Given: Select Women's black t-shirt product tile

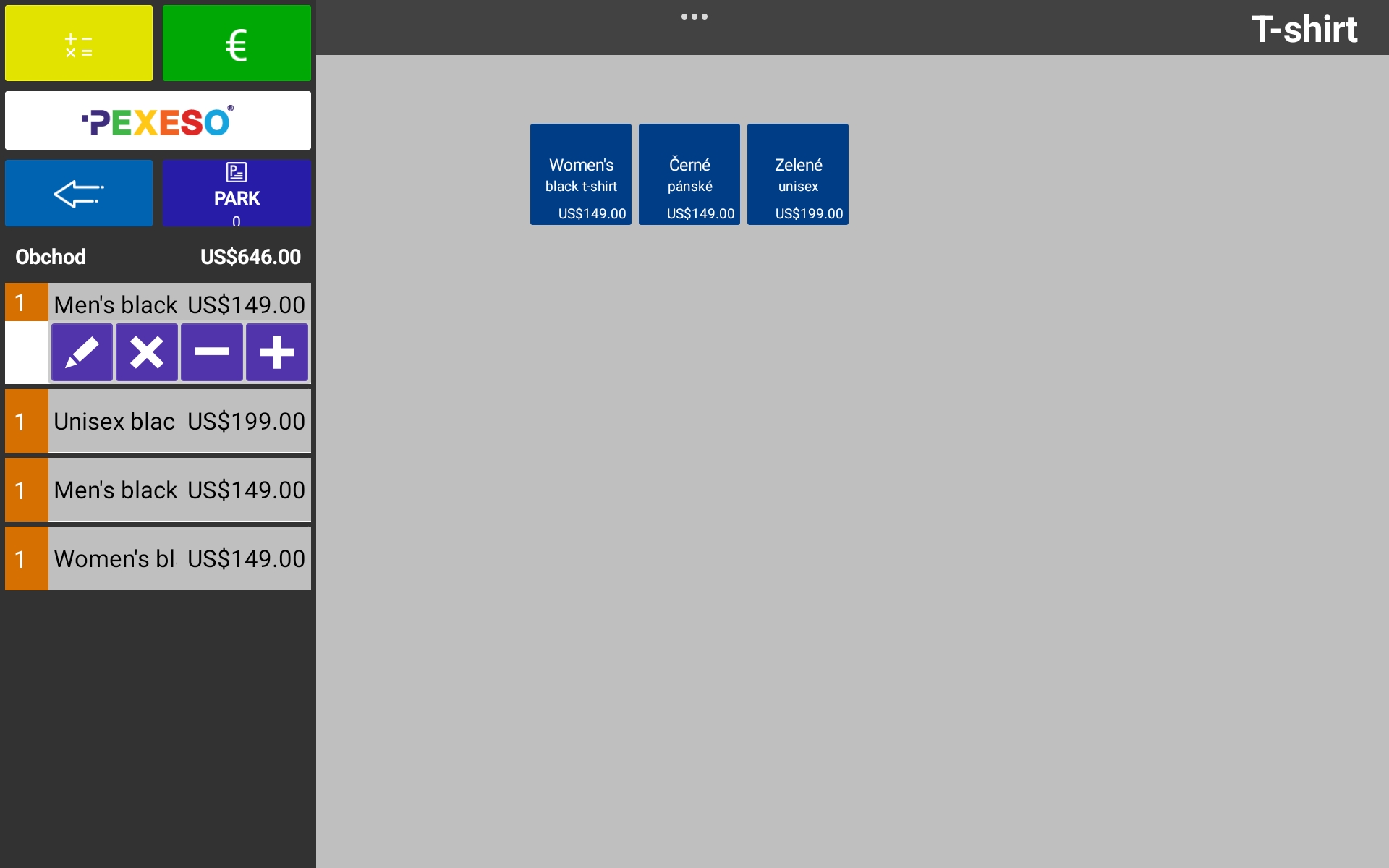Looking at the screenshot, I should click(580, 174).
